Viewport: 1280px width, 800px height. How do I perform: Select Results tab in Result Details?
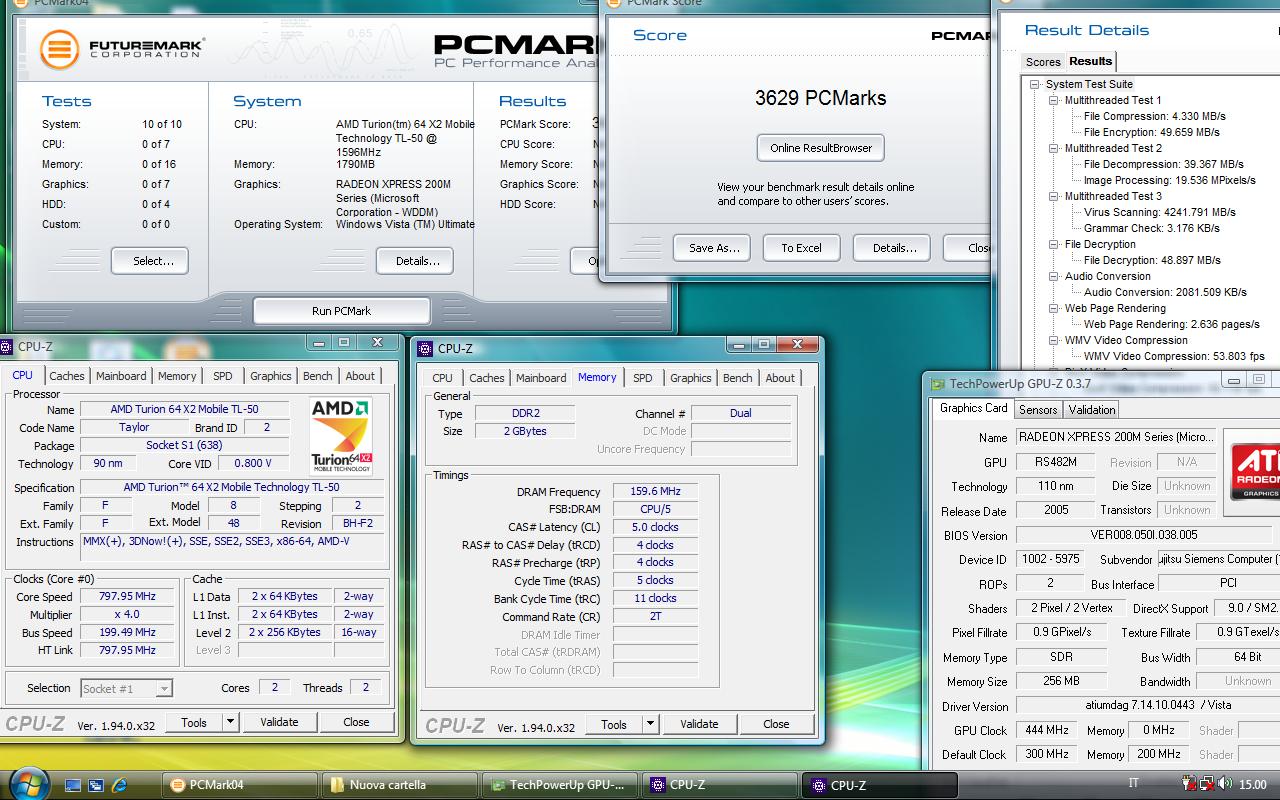pos(1090,61)
